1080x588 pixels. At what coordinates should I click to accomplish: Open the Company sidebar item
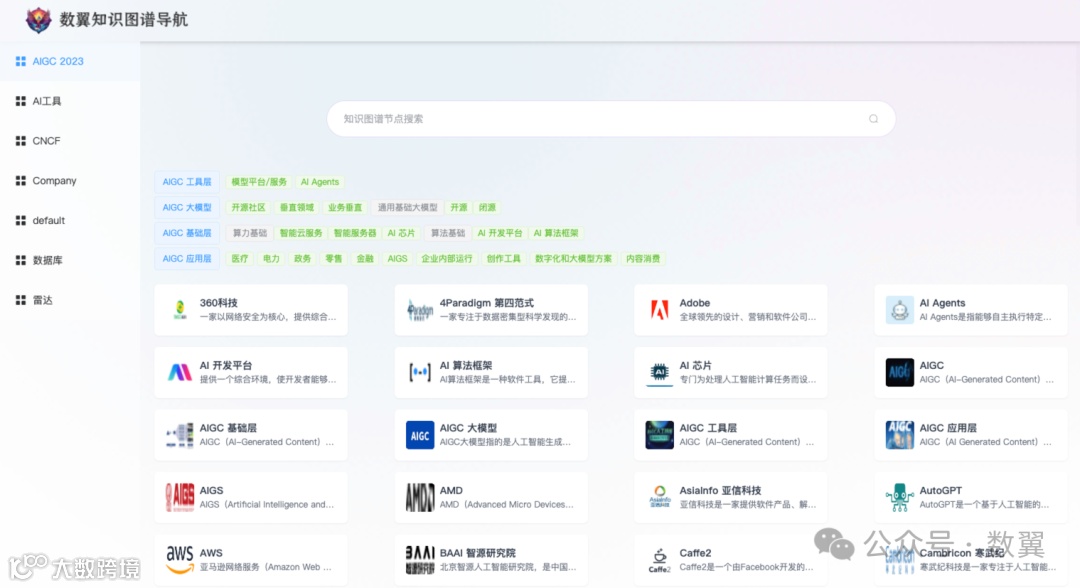click(70, 180)
